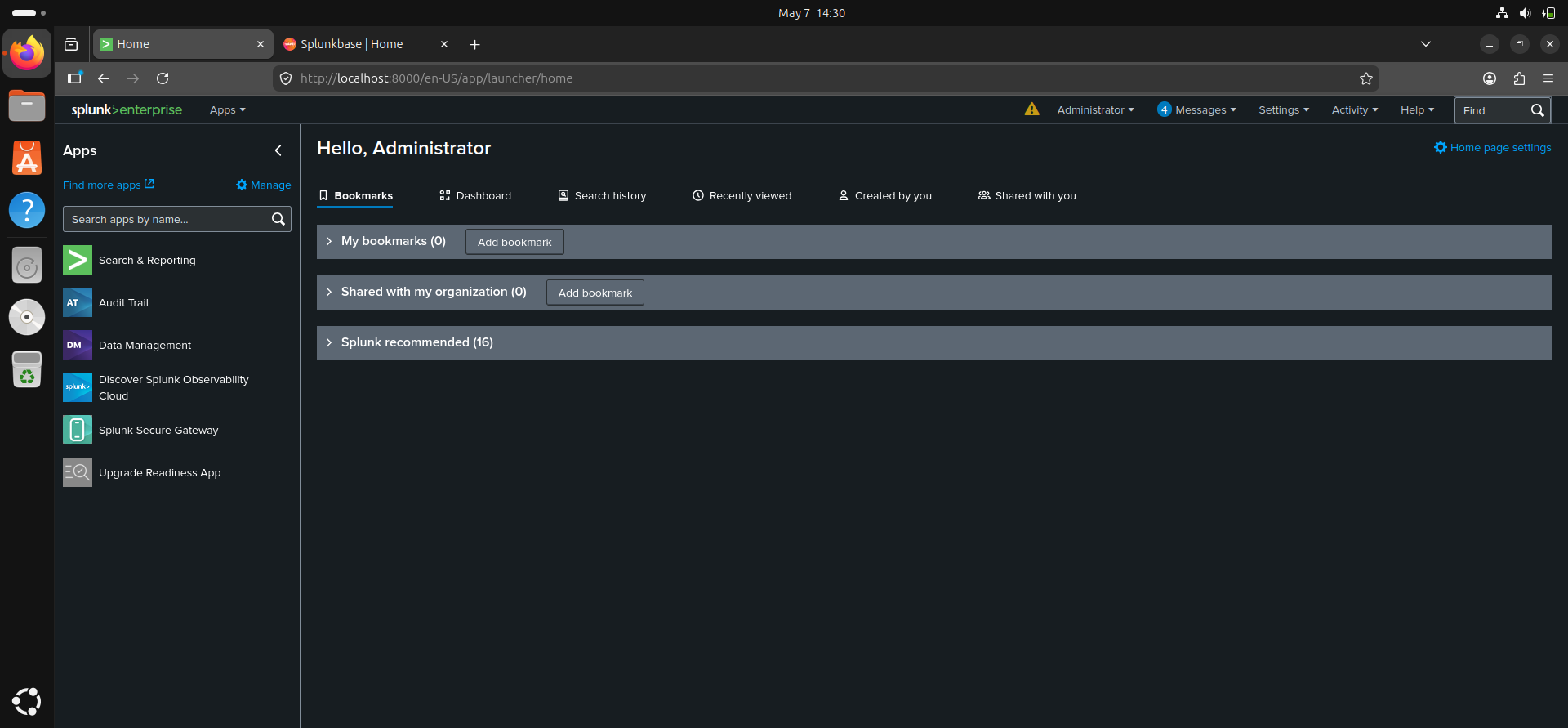The height and width of the screenshot is (728, 1568).
Task: Open the Firefox account icon
Action: click(x=1490, y=78)
